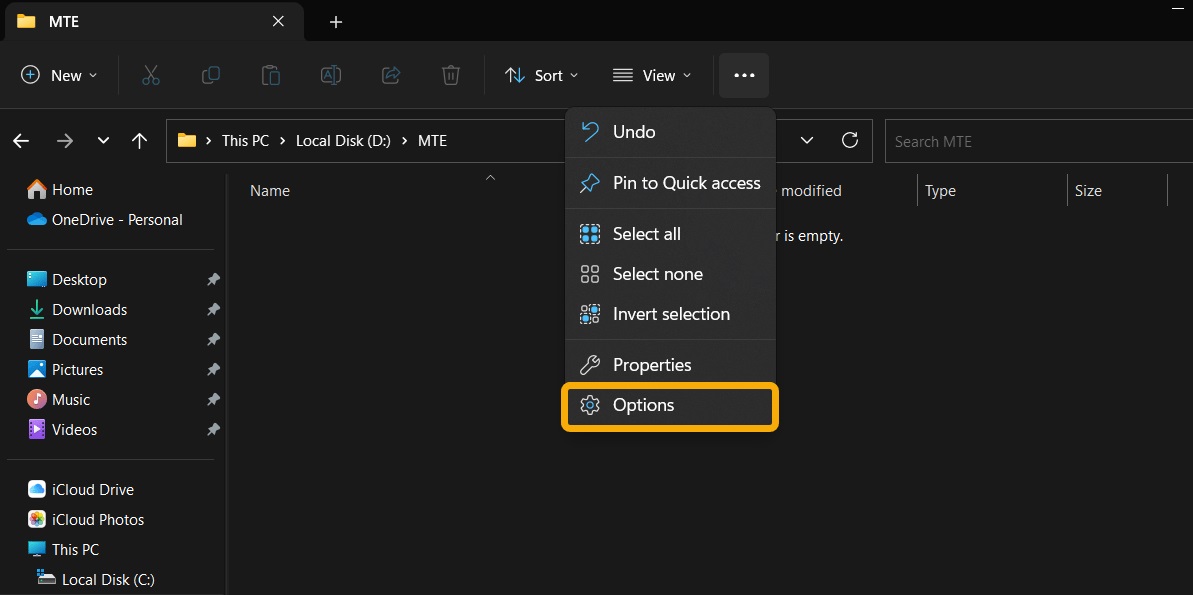This screenshot has width=1193, height=595.
Task: Choose Invert selection from the menu
Action: [x=671, y=313]
